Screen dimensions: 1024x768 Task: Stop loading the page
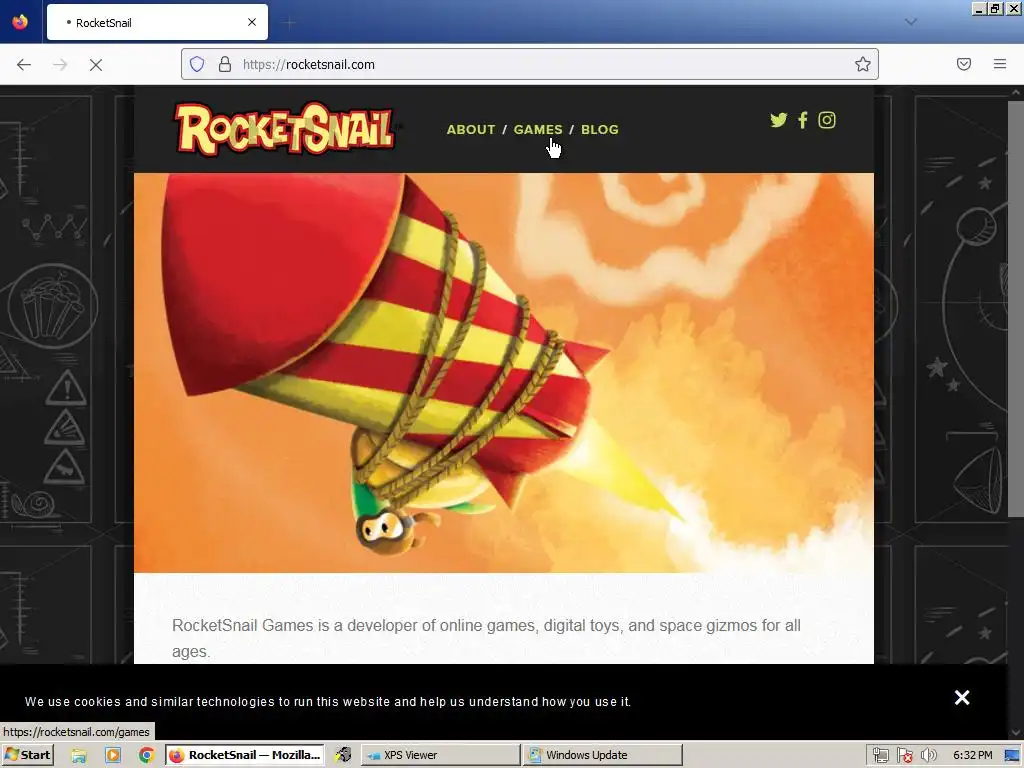tap(96, 64)
